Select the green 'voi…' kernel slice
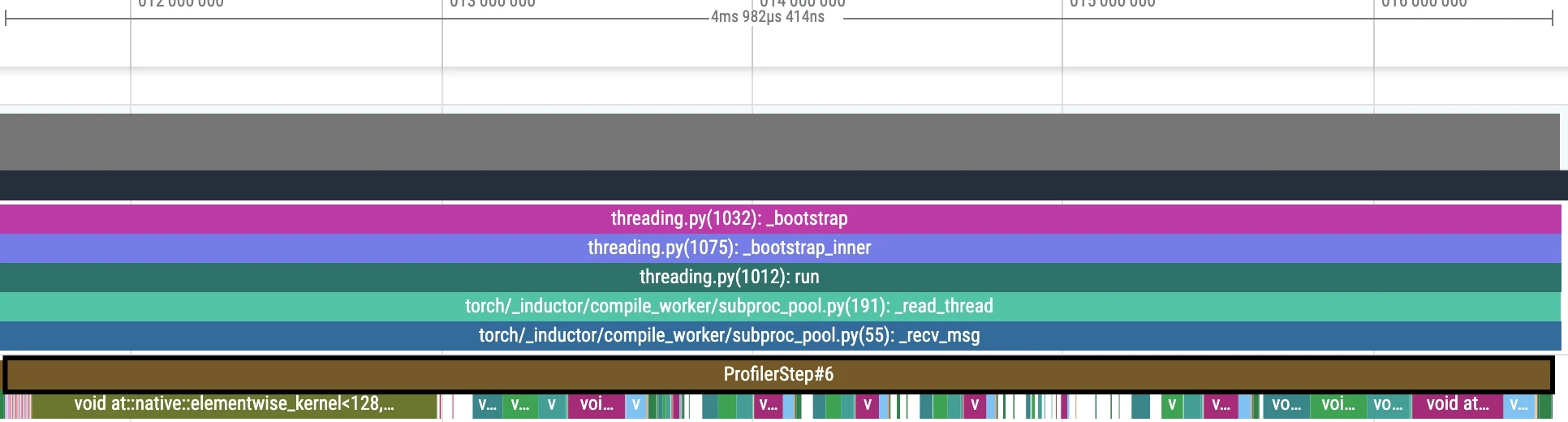1568x422 pixels. coord(1338,405)
